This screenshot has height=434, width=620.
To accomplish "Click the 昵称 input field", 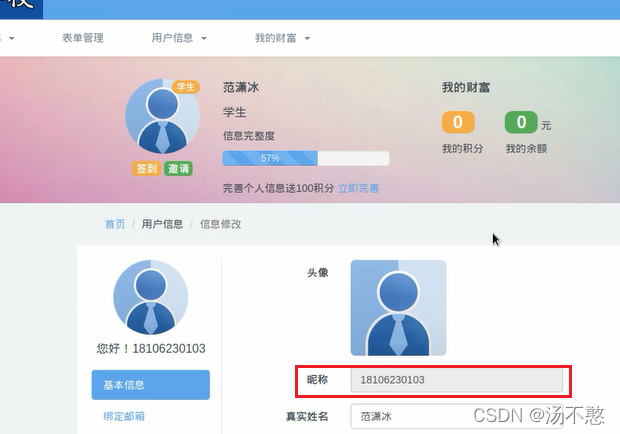I will (457, 380).
